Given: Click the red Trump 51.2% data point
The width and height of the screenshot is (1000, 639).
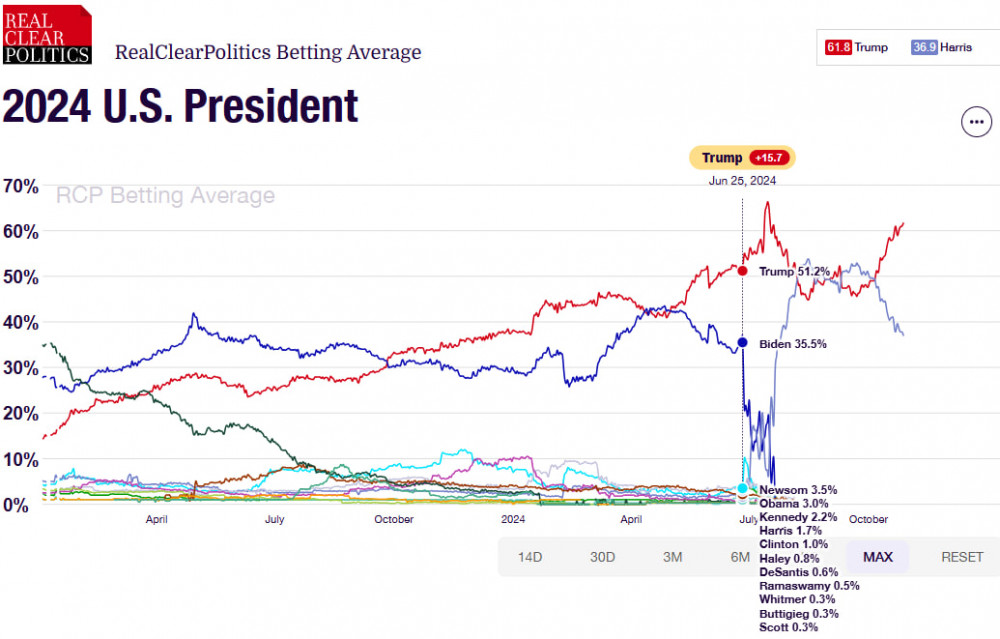Looking at the screenshot, I should [x=742, y=271].
